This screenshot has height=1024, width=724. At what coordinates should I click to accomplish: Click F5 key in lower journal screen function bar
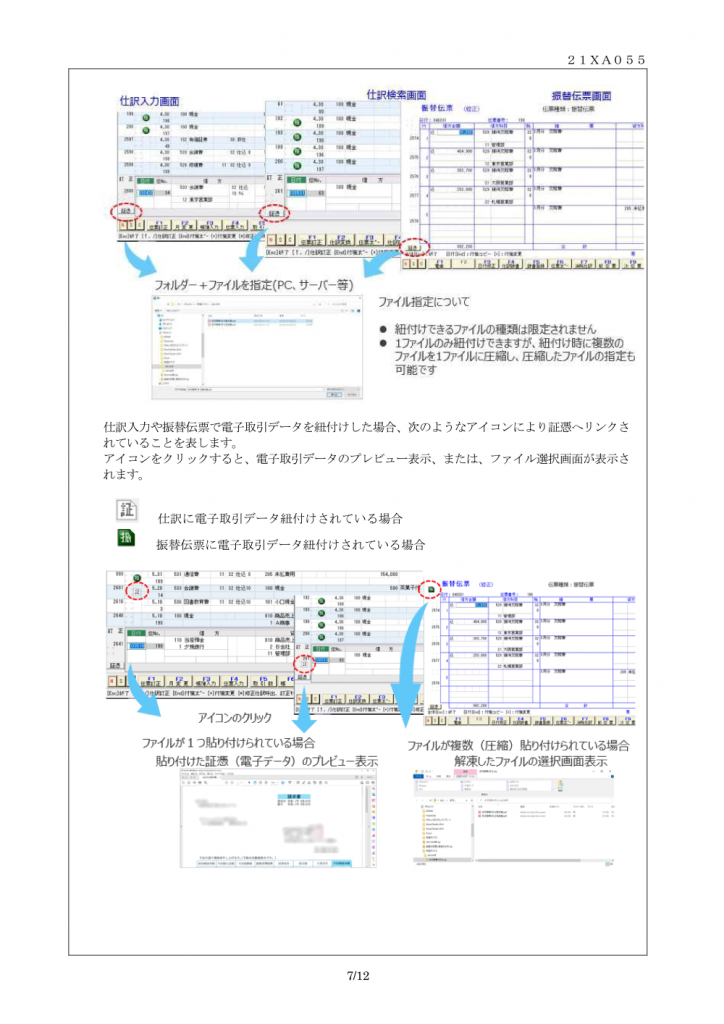click(x=263, y=681)
